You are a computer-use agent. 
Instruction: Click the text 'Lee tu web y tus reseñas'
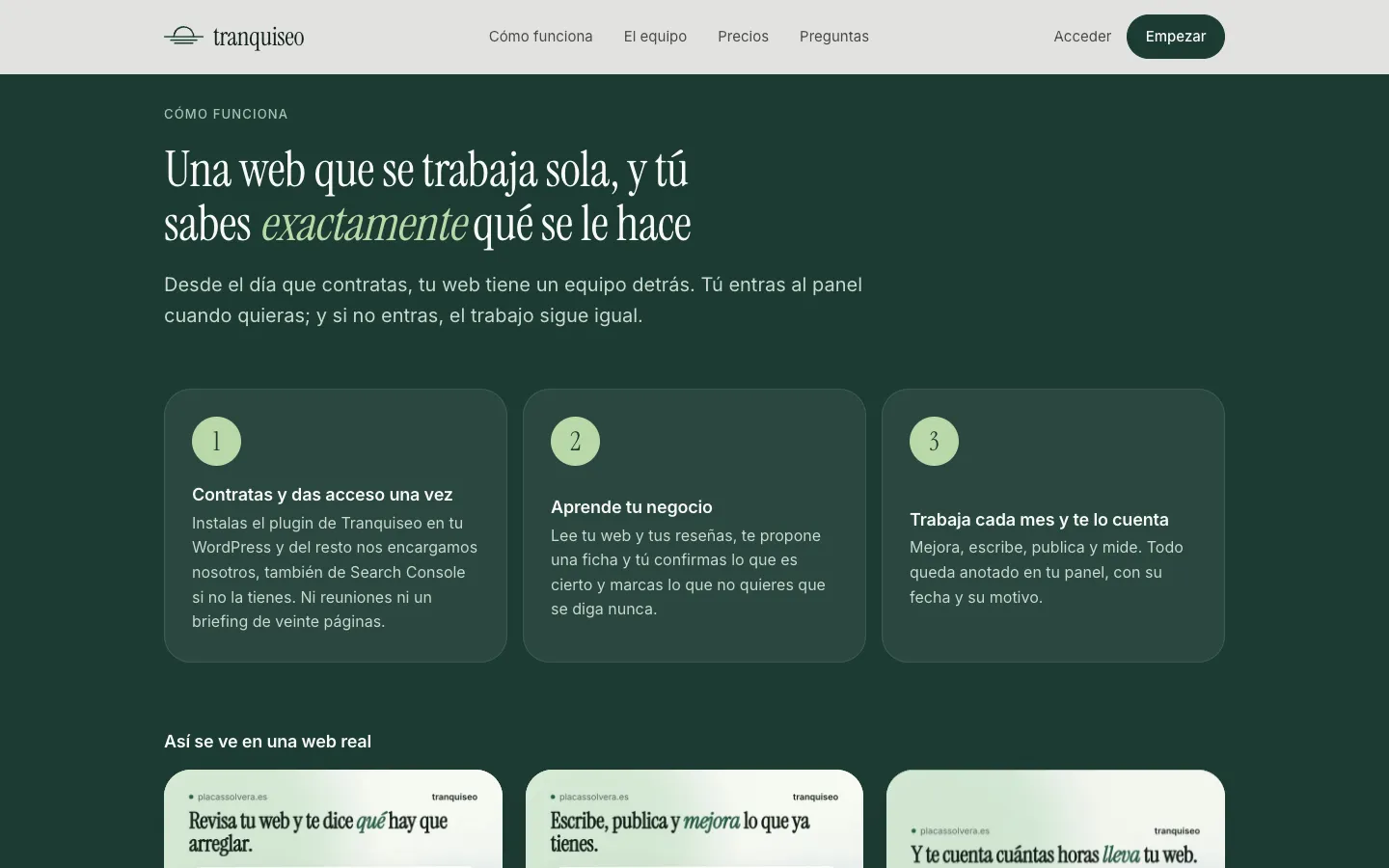[689, 572]
